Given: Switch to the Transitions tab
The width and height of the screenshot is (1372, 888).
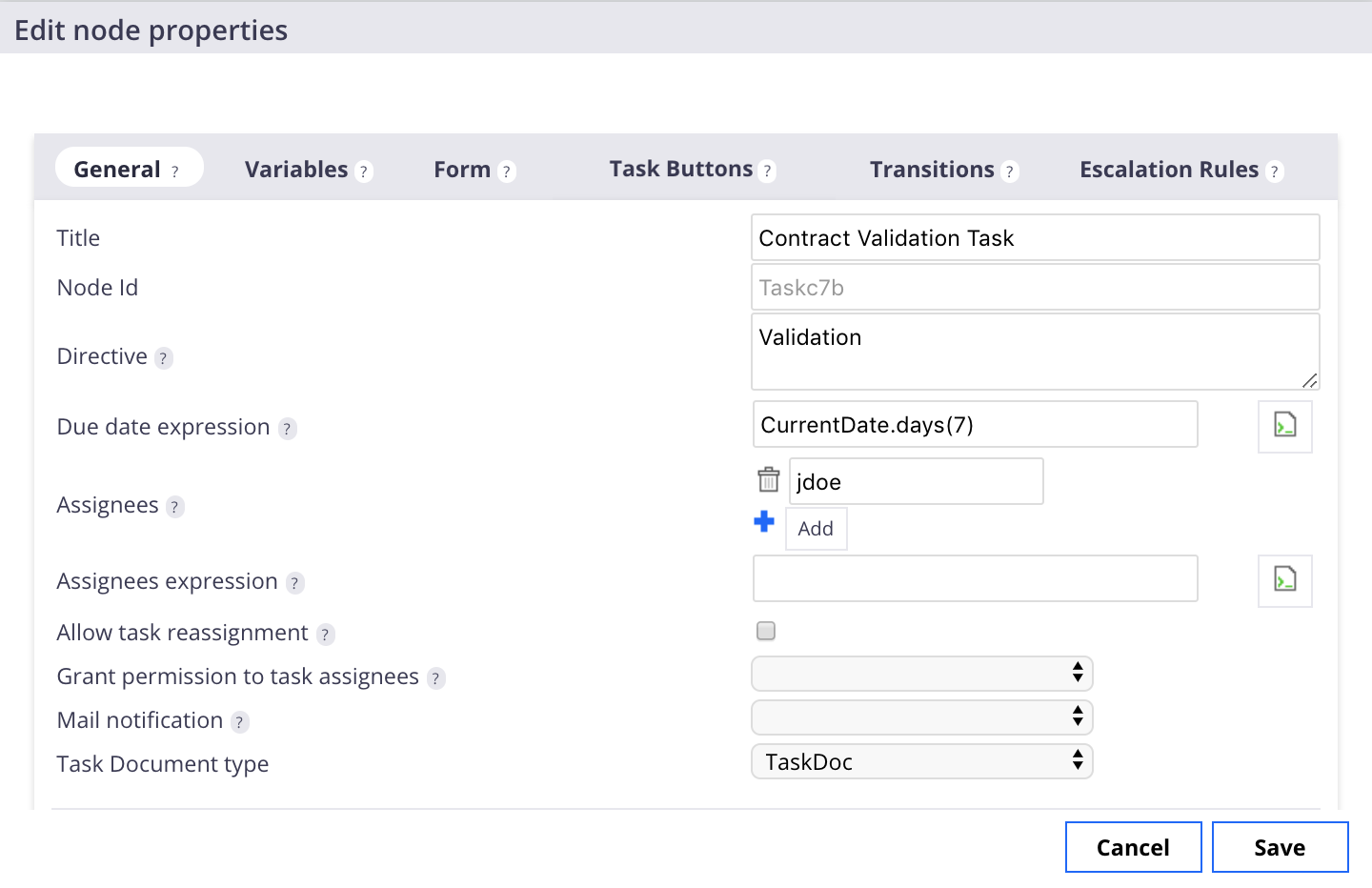Looking at the screenshot, I should pyautogui.click(x=932, y=170).
